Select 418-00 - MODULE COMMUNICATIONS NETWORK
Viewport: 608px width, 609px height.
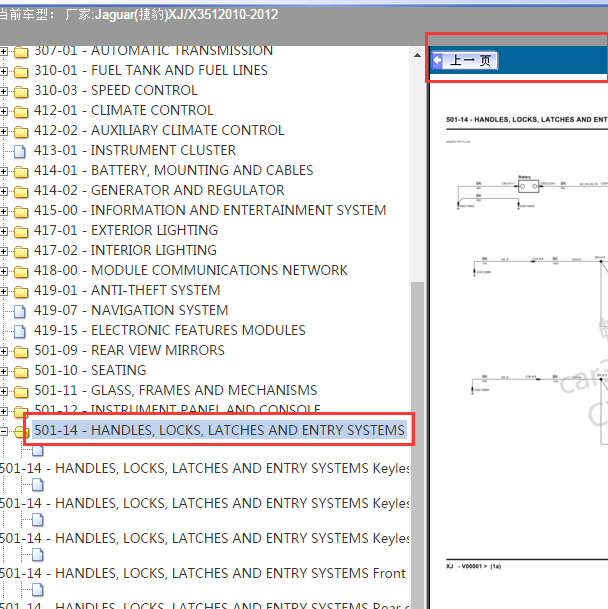click(x=191, y=270)
